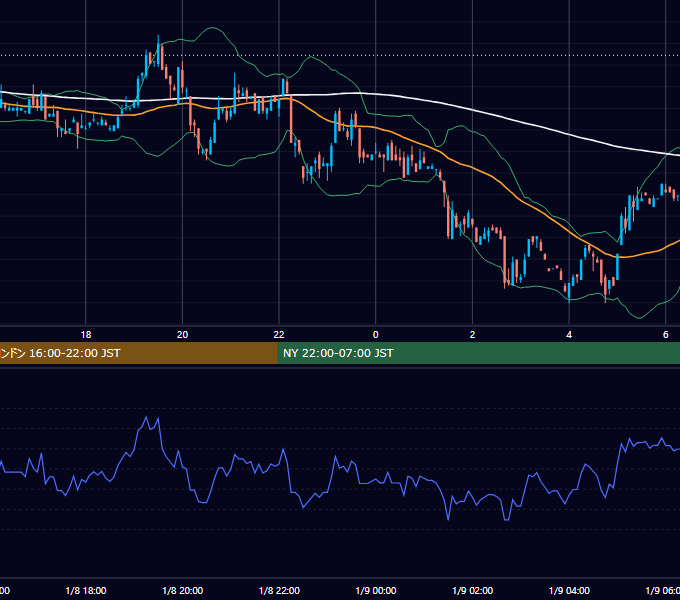Click the "1/8 20:00" date label

coord(183,591)
